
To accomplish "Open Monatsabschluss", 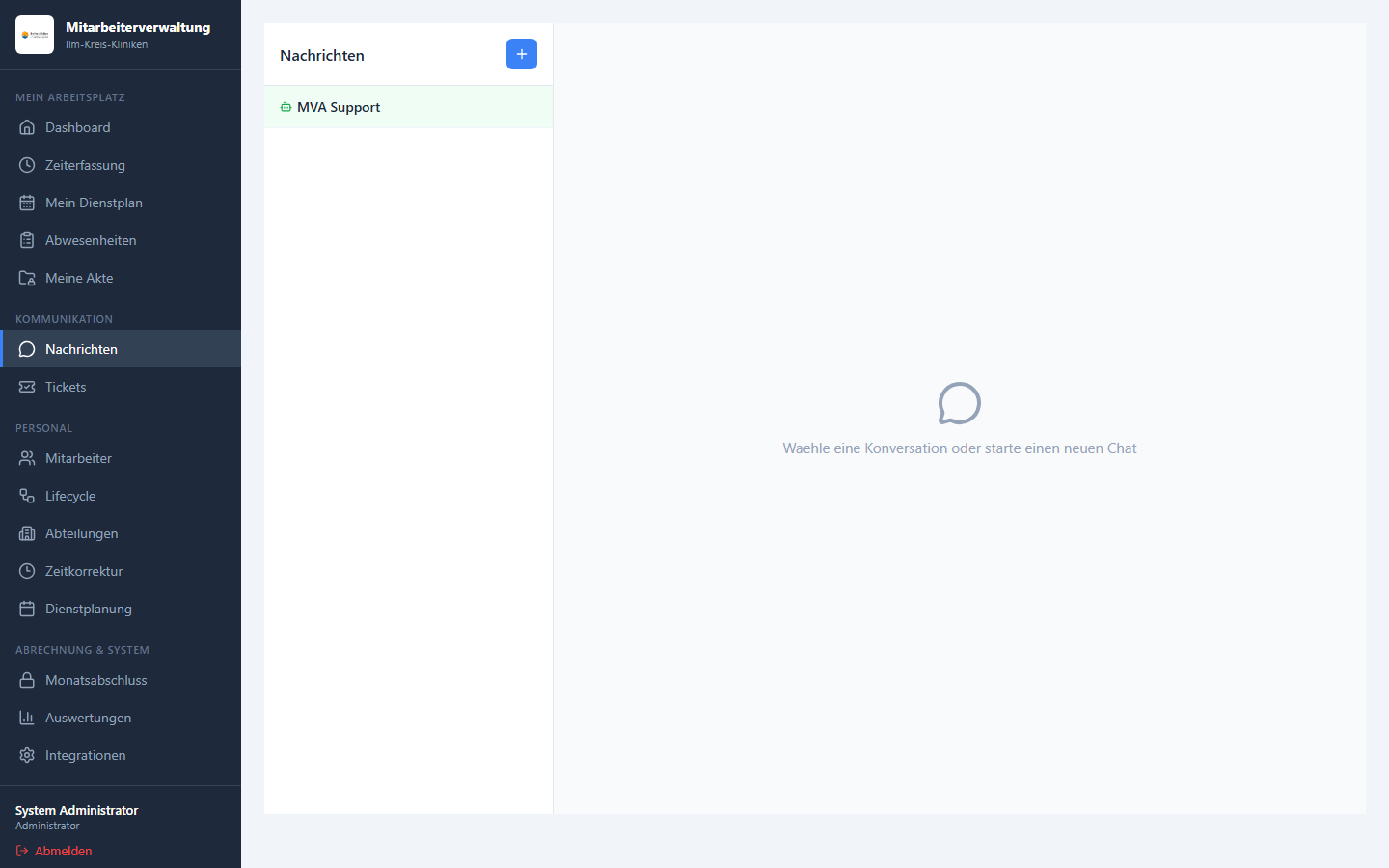I will click(x=121, y=680).
